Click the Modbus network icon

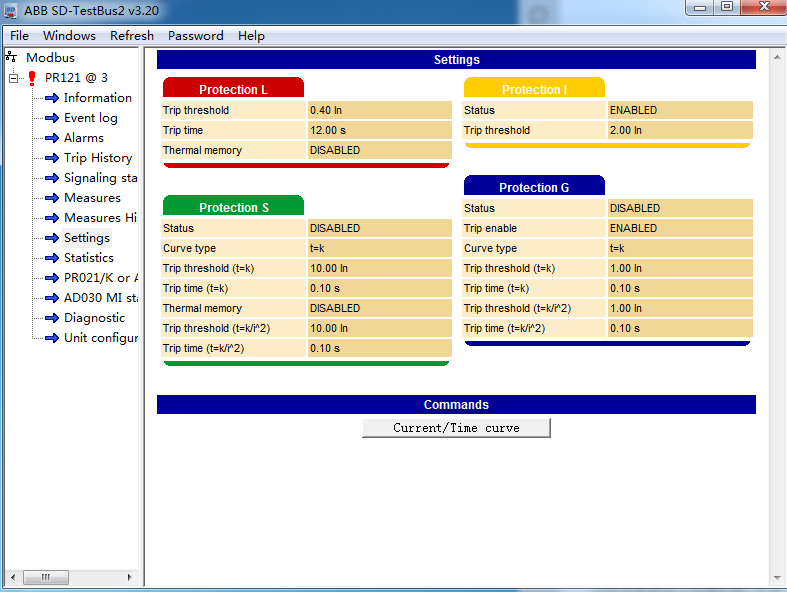coord(11,56)
